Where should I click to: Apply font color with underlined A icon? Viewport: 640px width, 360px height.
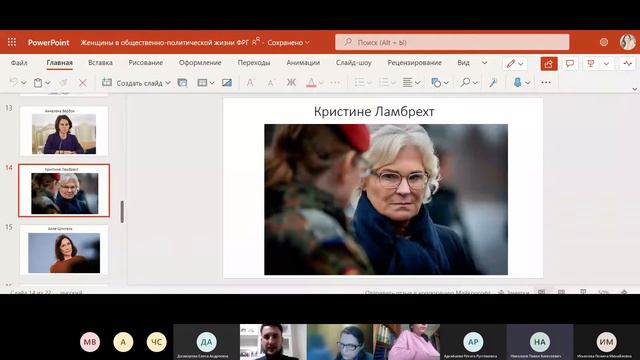(x=311, y=83)
